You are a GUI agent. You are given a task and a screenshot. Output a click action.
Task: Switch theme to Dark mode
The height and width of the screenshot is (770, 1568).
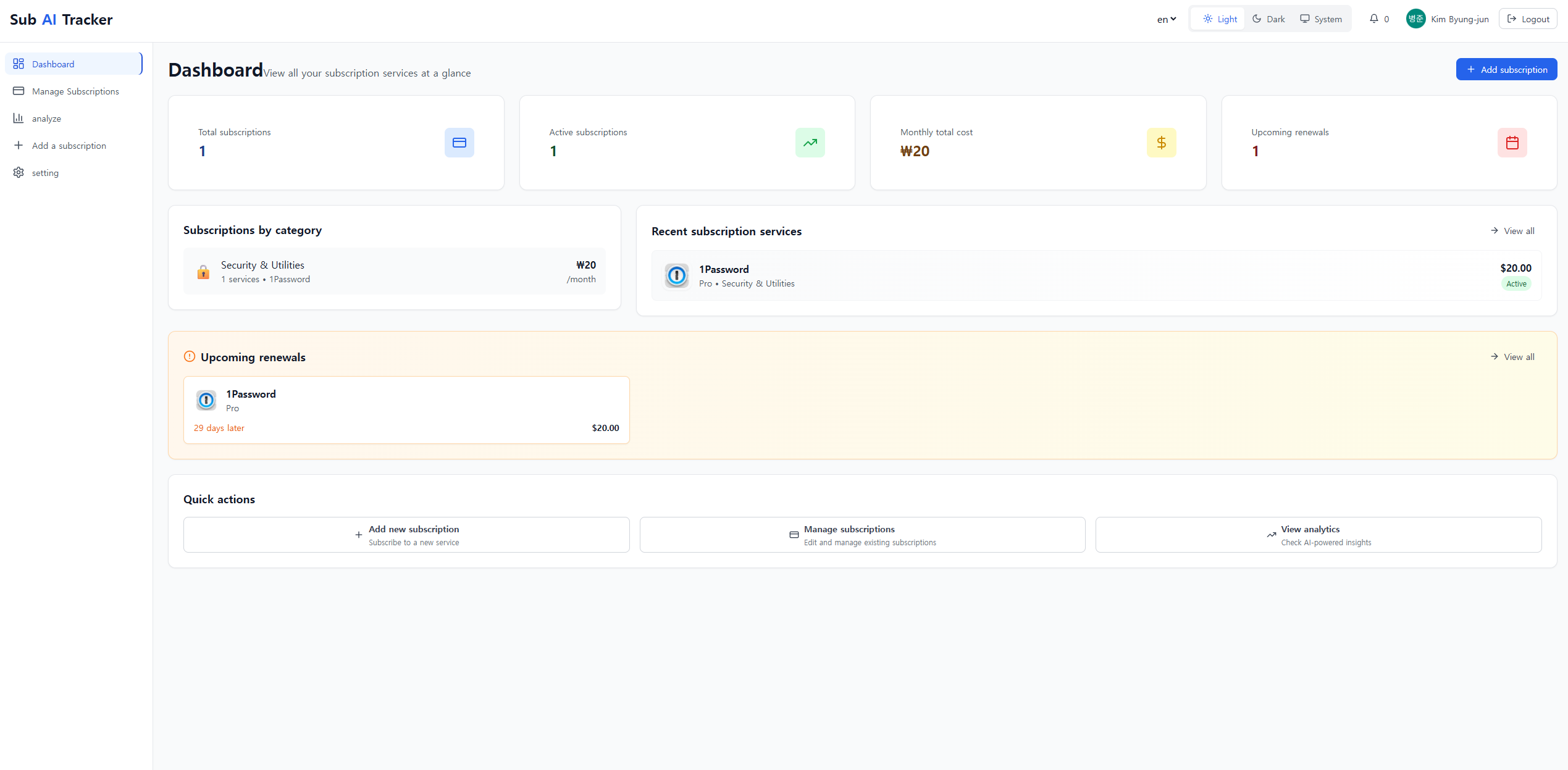(x=1268, y=19)
